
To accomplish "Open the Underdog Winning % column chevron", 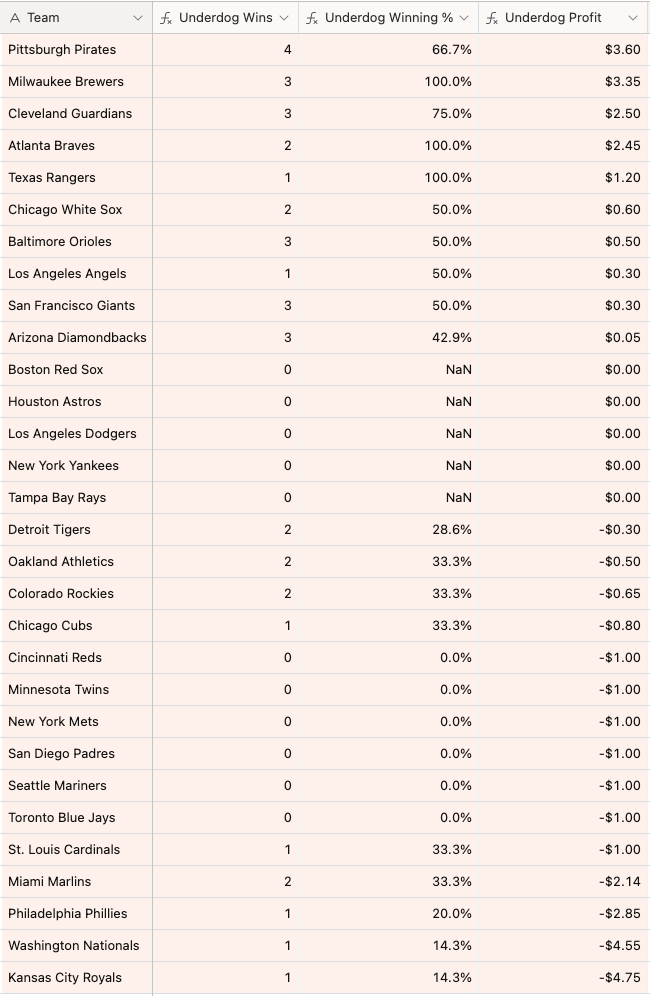I will (x=464, y=18).
